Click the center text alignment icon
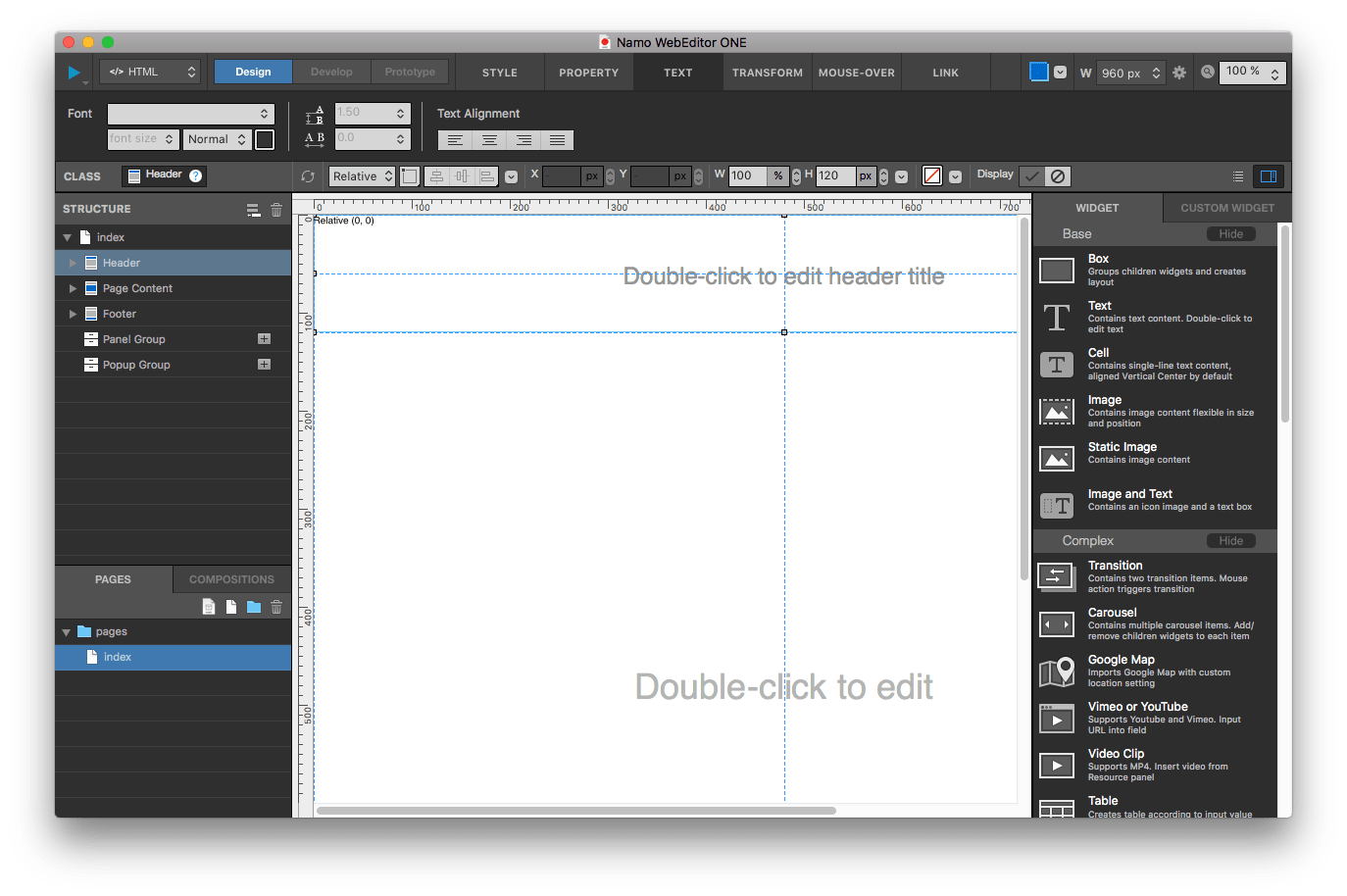1347x896 pixels. (x=489, y=140)
